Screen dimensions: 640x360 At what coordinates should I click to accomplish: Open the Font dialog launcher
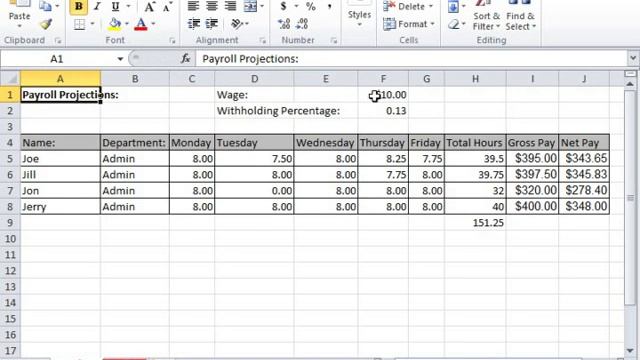point(172,40)
